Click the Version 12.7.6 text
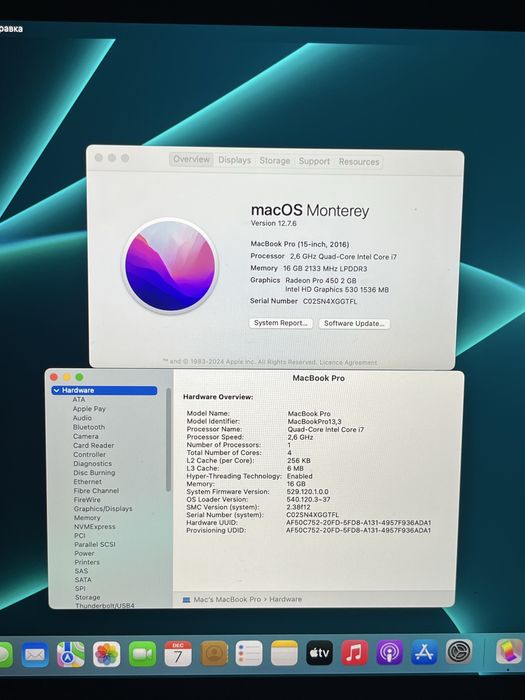Screen dimensions: 525x700 (273, 223)
